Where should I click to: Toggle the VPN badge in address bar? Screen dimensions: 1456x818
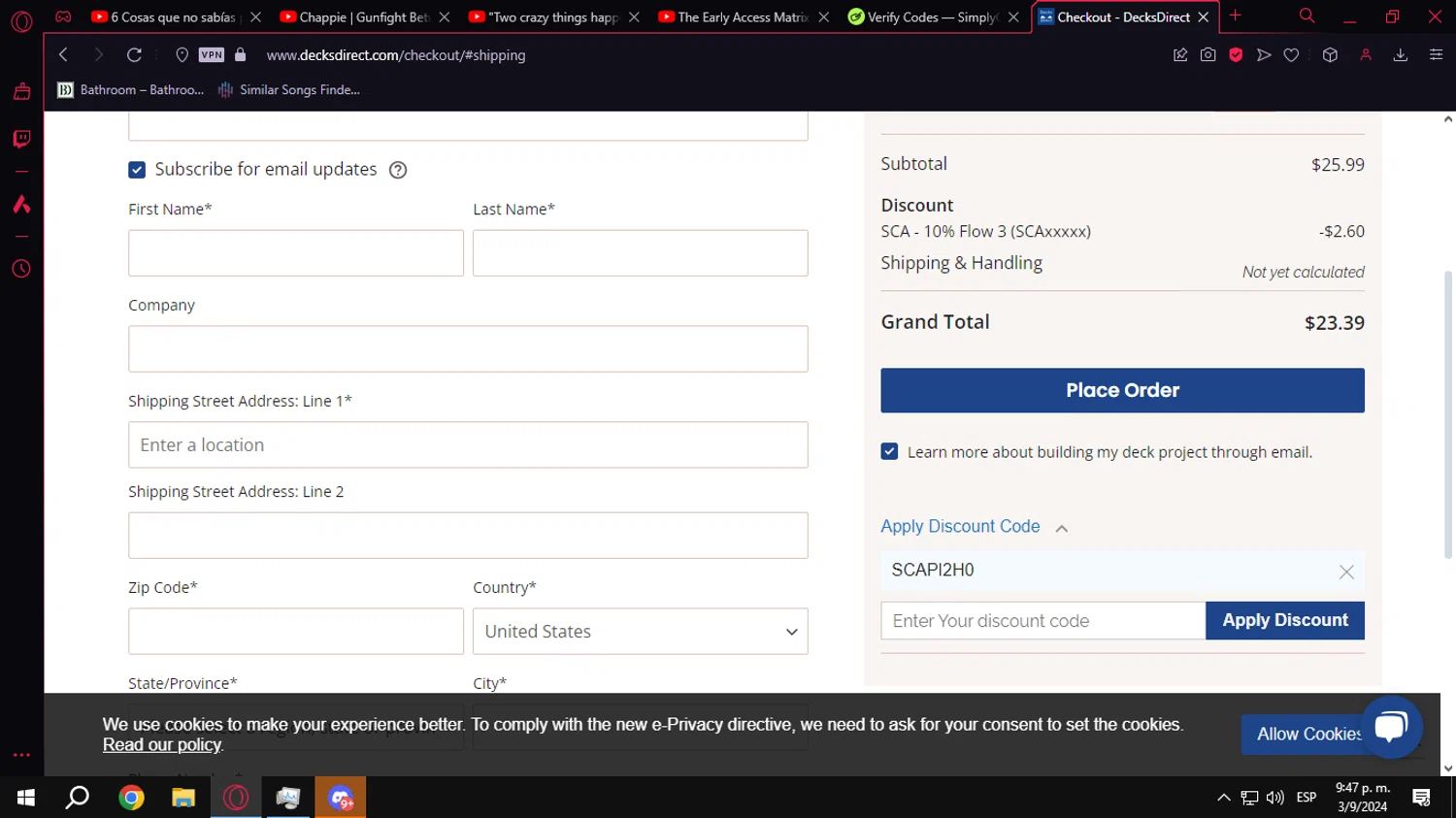point(211,55)
